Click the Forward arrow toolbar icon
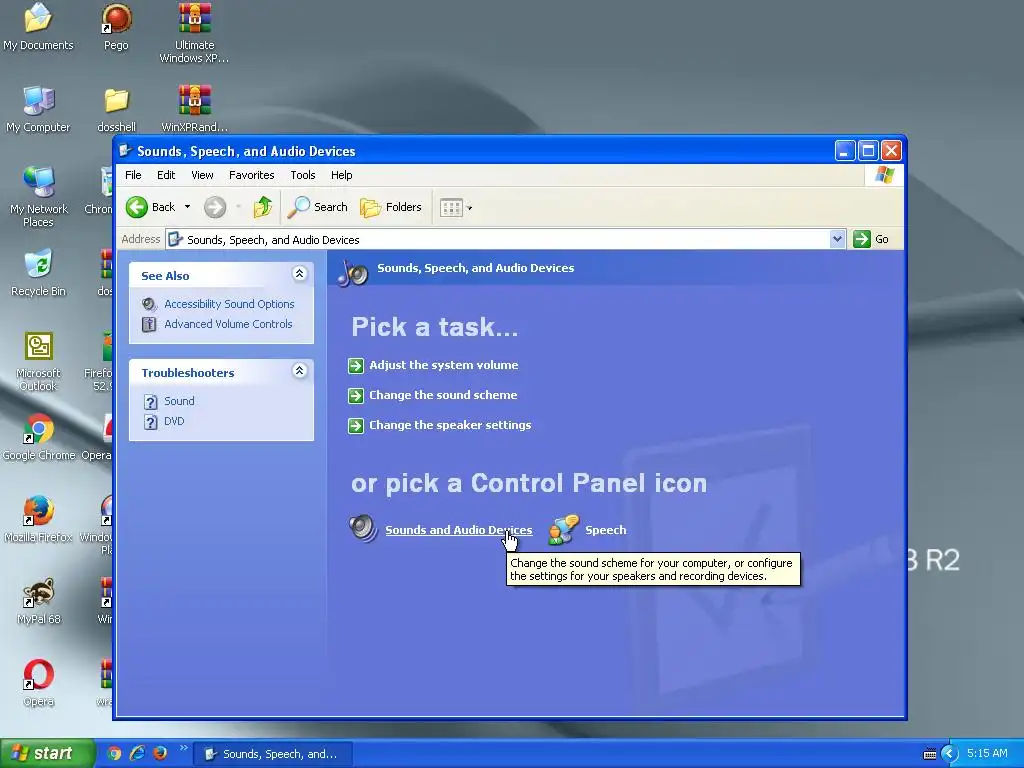 click(x=215, y=207)
